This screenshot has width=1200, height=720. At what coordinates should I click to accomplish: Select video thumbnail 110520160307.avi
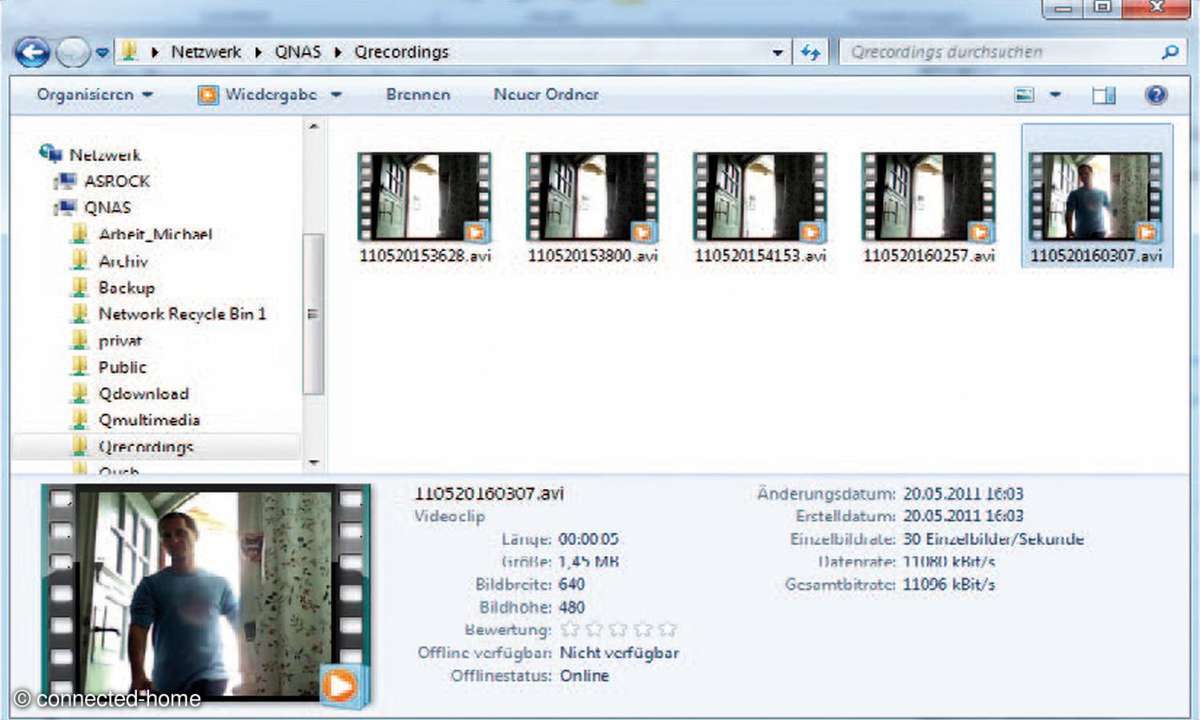pos(1096,198)
